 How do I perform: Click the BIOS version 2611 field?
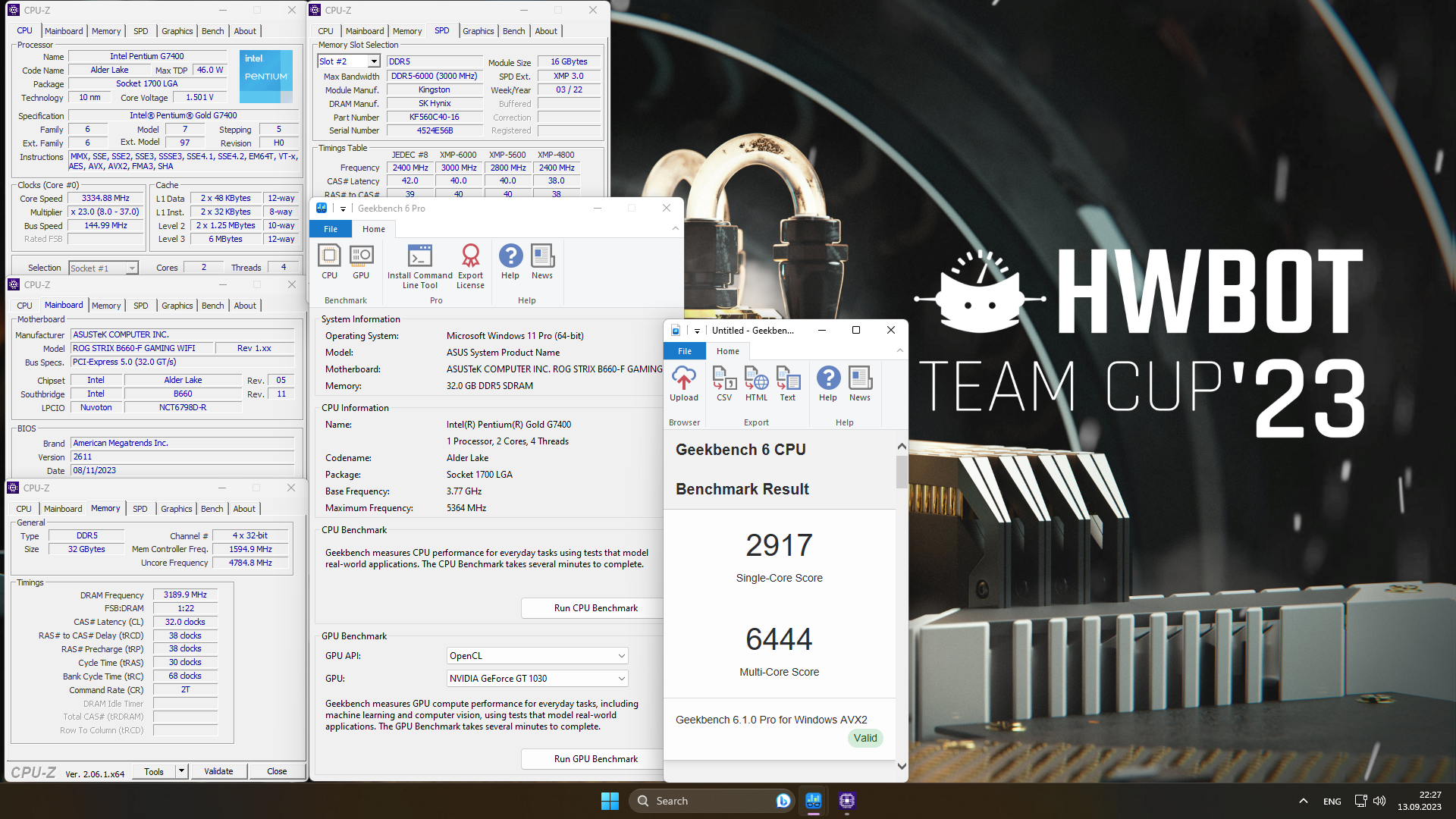pyautogui.click(x=182, y=457)
